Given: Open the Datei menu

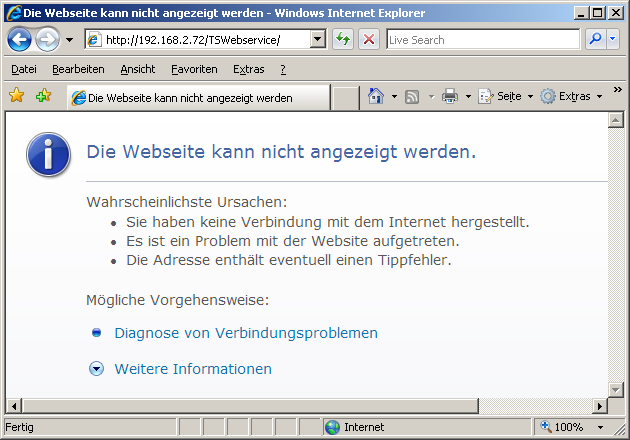Looking at the screenshot, I should click(x=24, y=69).
